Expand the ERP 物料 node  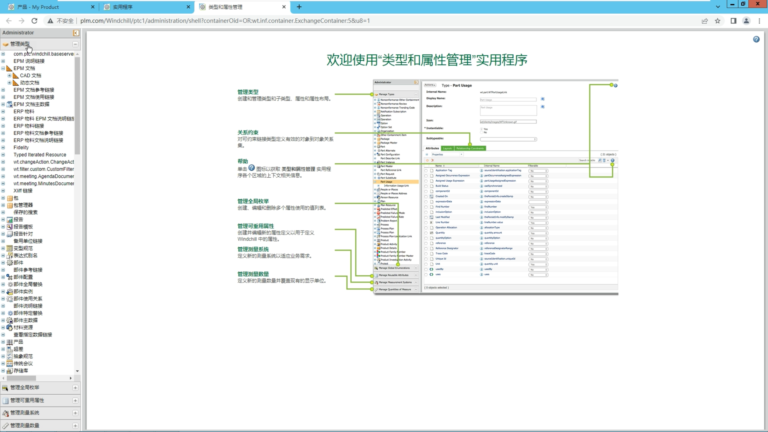coord(3,112)
